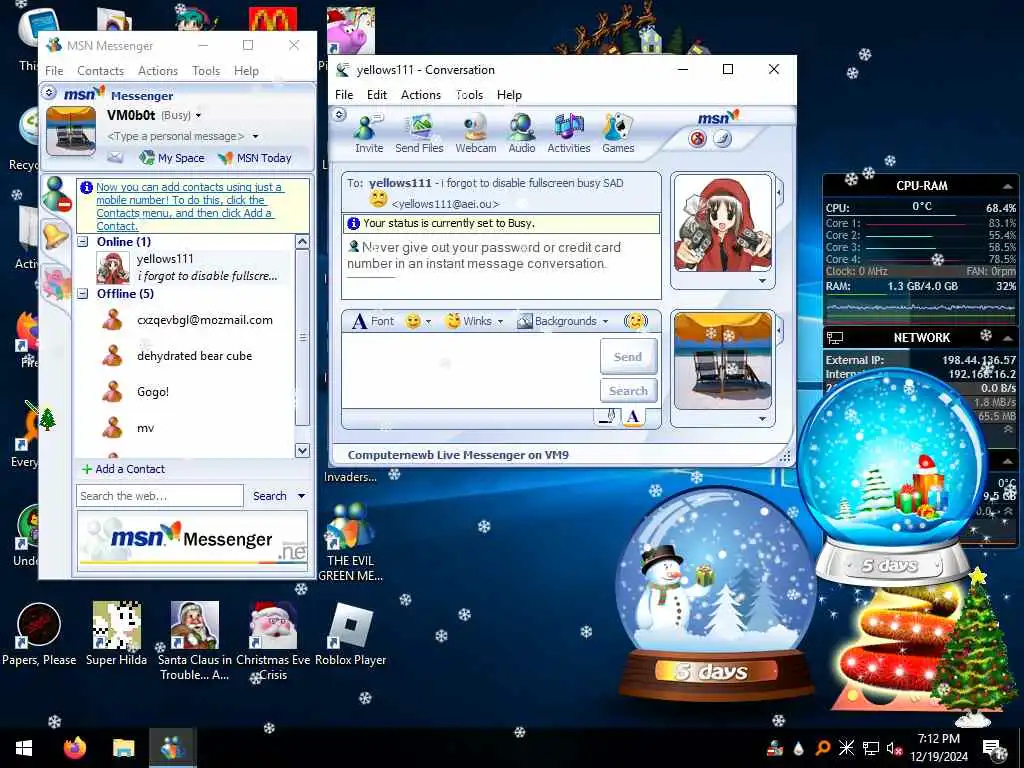Viewport: 1024px width, 768px height.
Task: Click in the message typing area
Action: (x=470, y=371)
